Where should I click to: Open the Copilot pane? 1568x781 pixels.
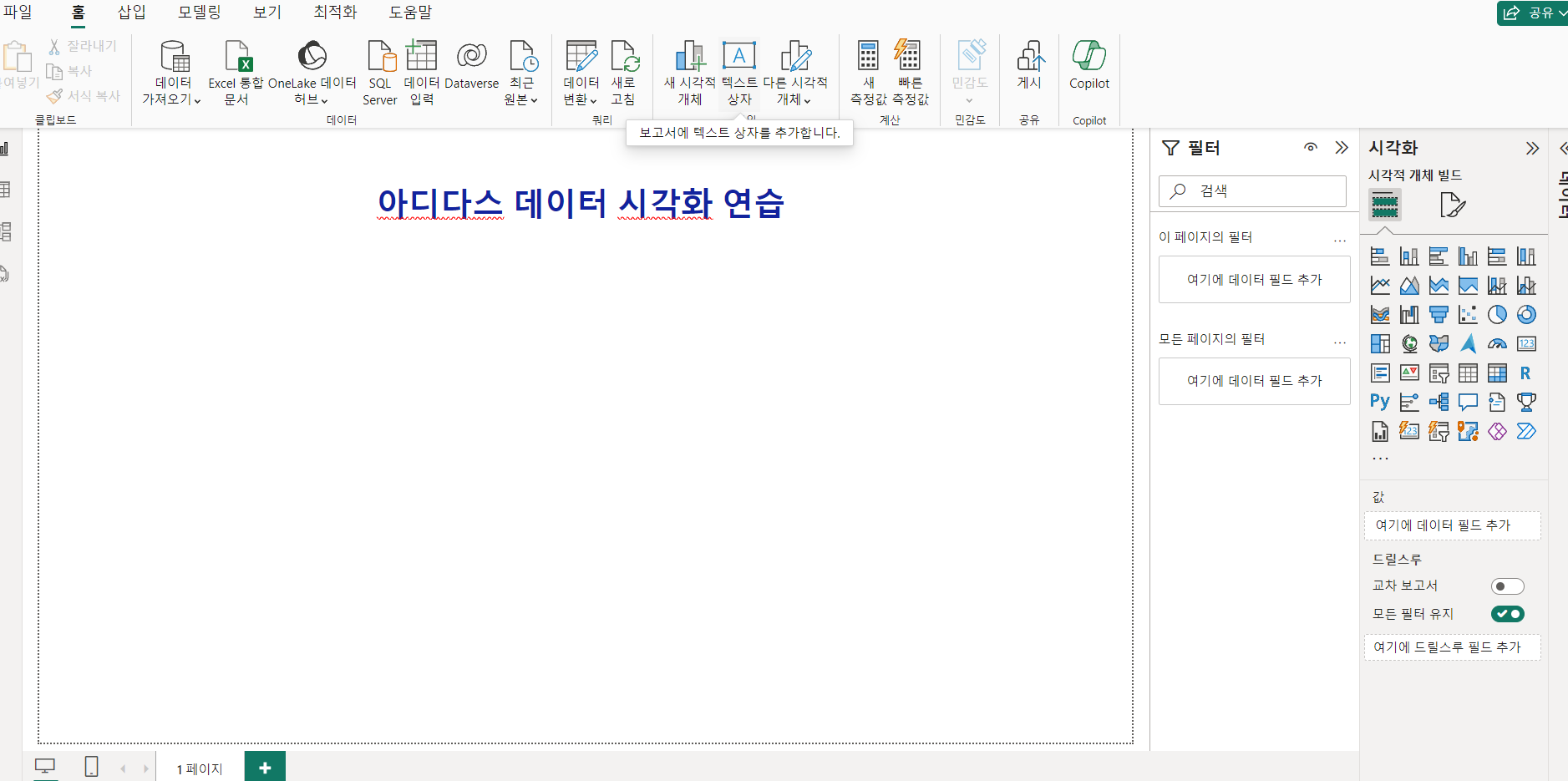pos(1089,65)
